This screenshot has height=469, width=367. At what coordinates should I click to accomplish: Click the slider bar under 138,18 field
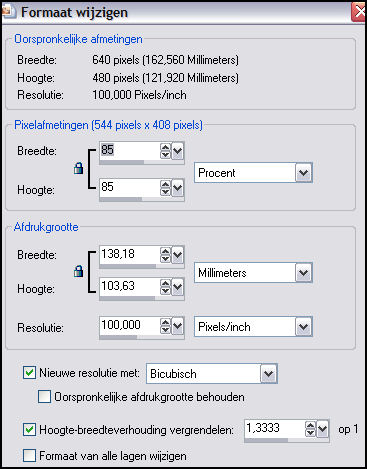coord(142,267)
